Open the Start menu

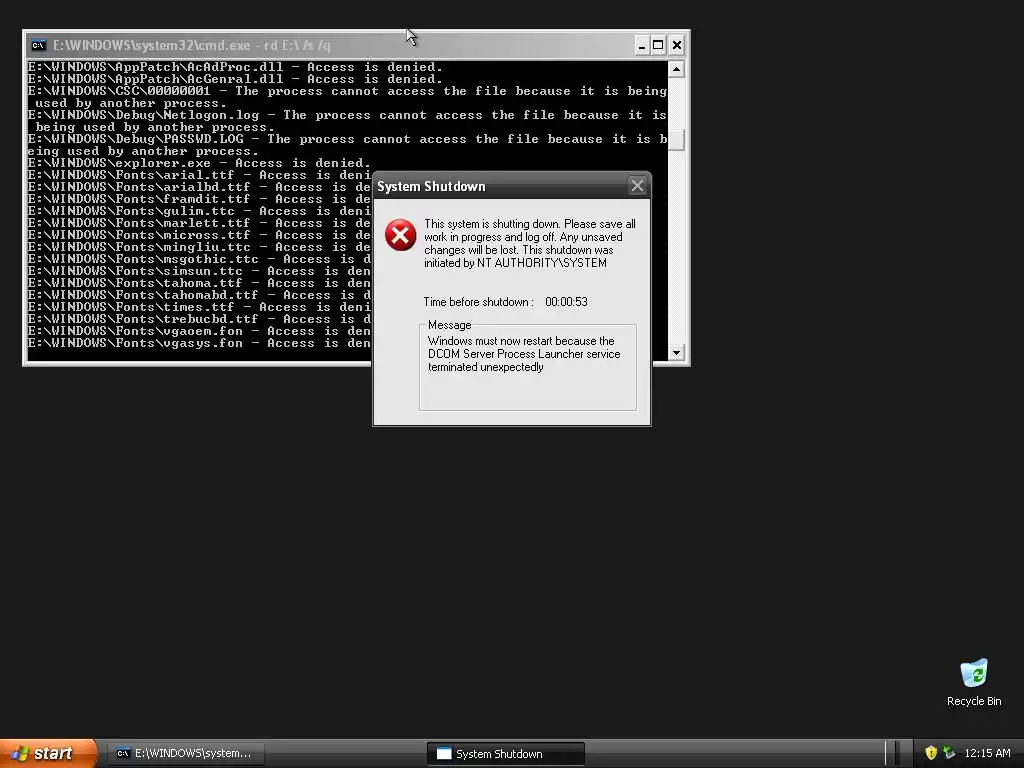click(x=47, y=753)
